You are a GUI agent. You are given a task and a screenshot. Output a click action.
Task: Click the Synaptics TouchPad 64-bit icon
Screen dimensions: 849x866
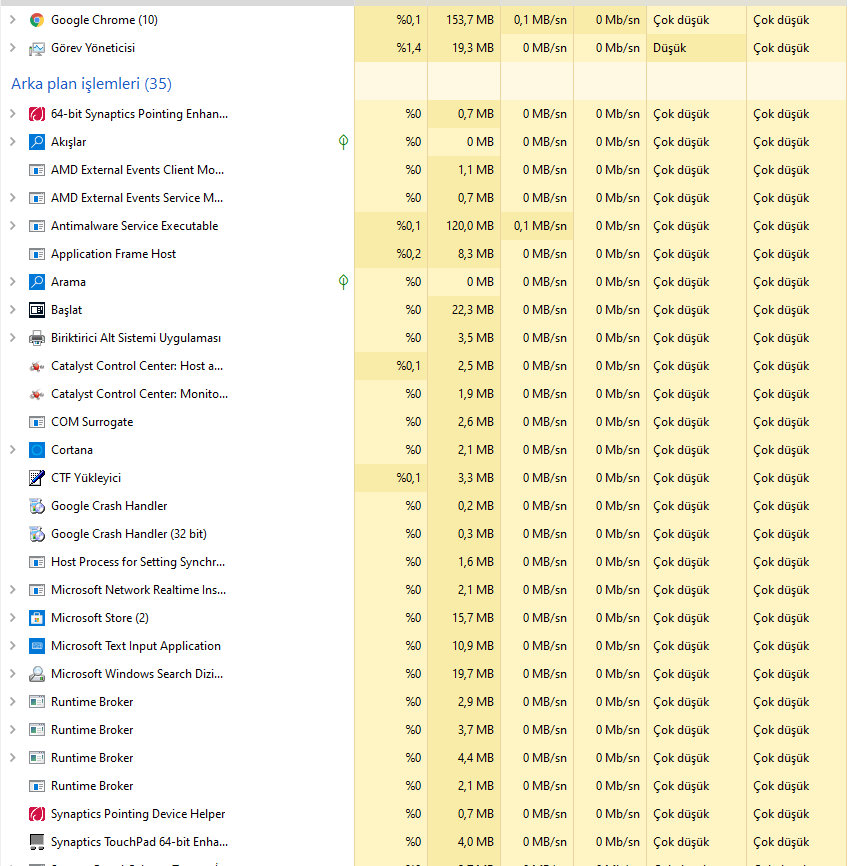[x=36, y=842]
